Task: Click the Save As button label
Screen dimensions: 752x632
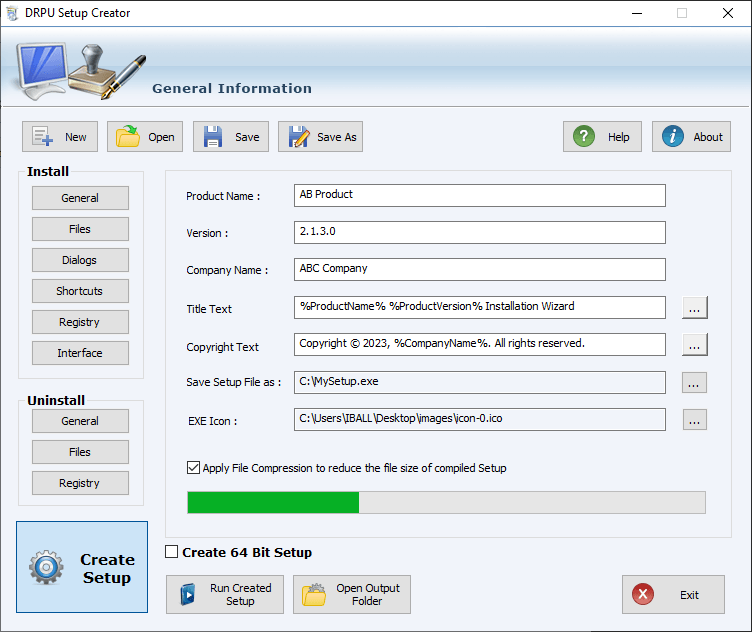Action: tap(337, 137)
